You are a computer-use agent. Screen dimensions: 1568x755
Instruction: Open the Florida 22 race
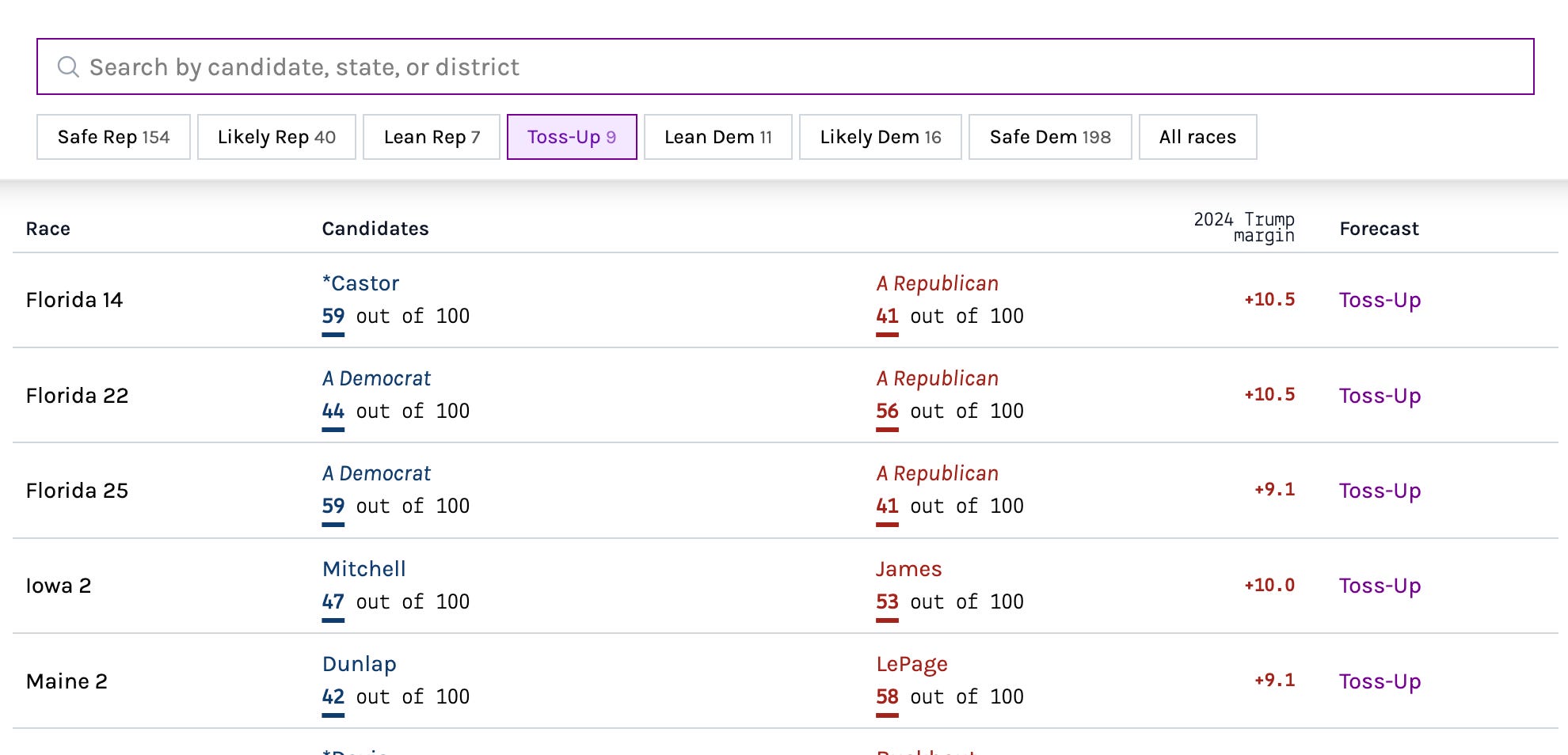pos(77,396)
